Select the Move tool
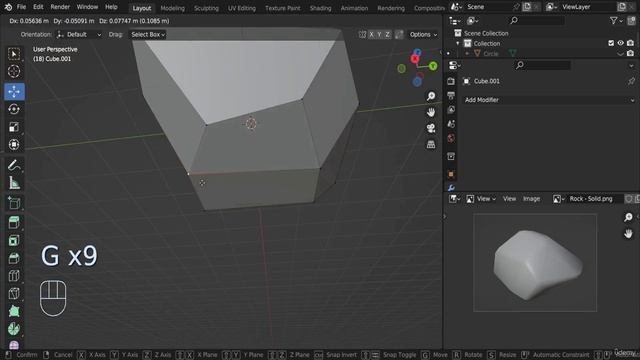 14,91
